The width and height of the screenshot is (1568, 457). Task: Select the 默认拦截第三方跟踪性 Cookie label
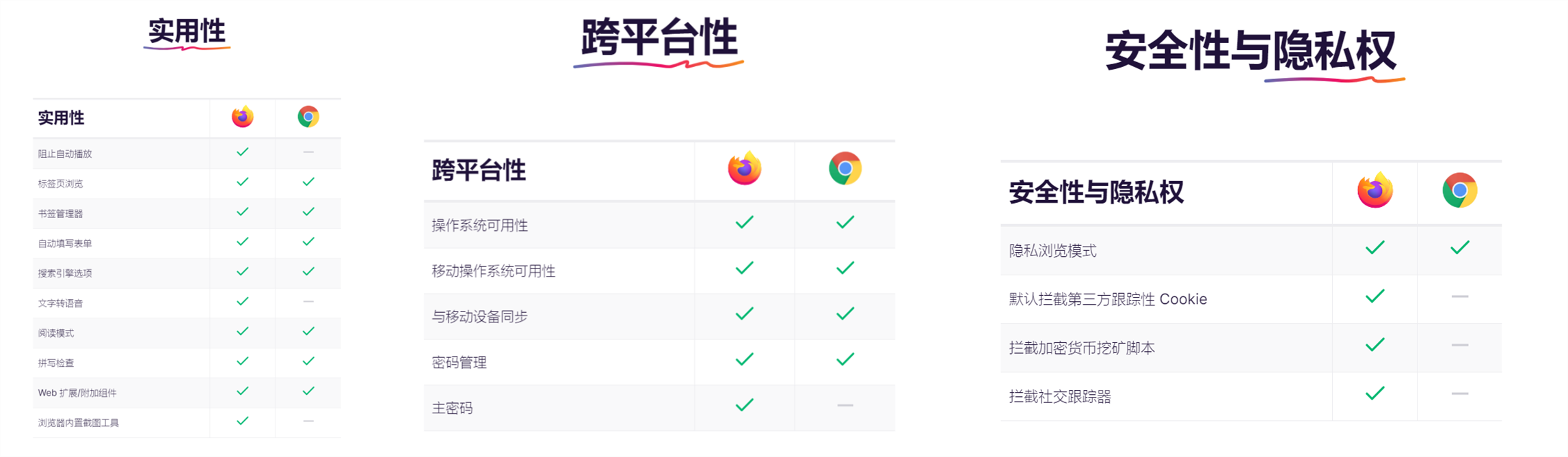1108,299
